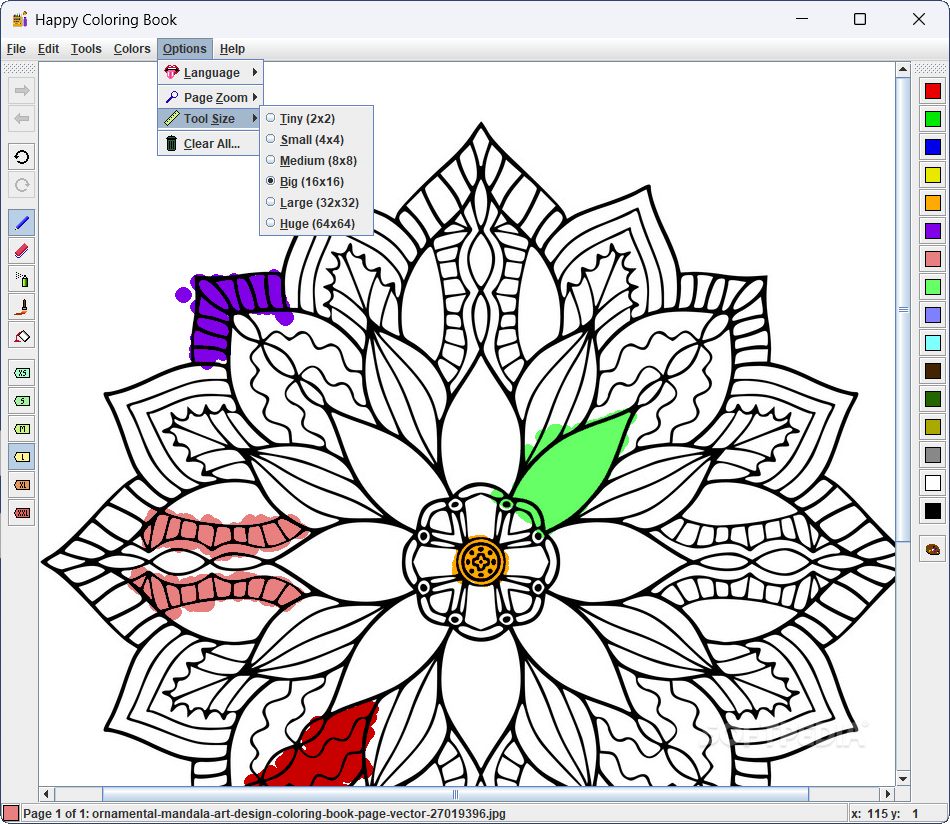Pick the brown color swatch
The image size is (950, 824).
(x=932, y=371)
